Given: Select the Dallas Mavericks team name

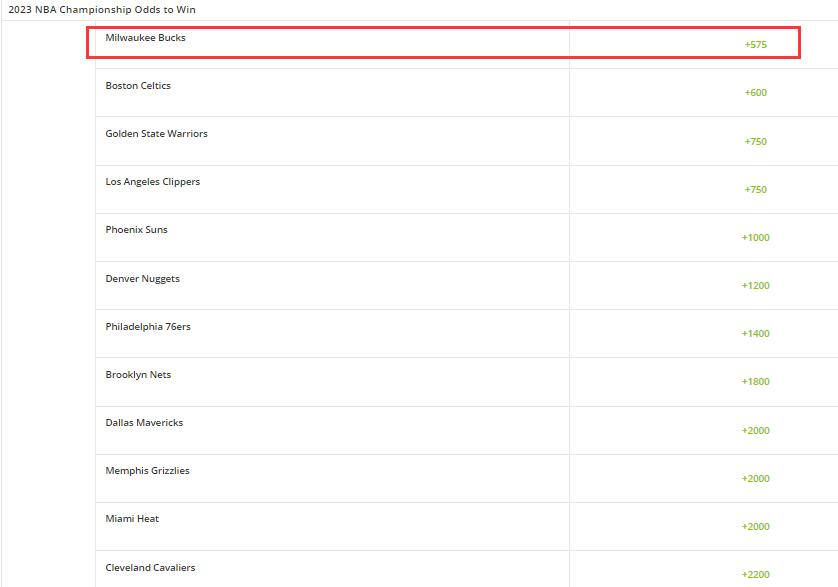Looking at the screenshot, I should point(144,422).
